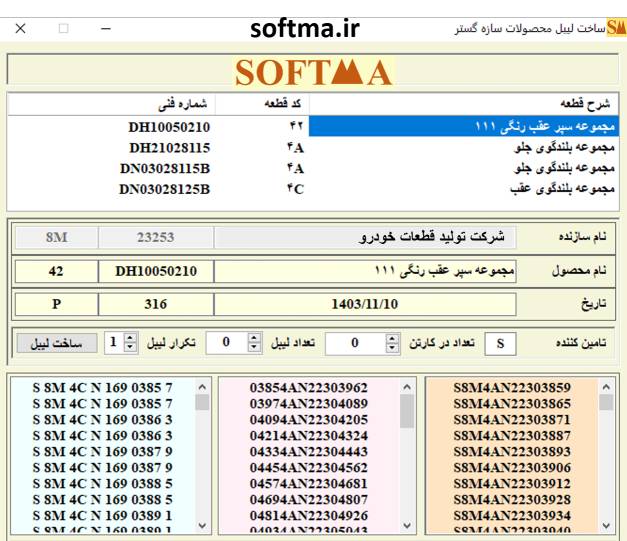
Task: Click the تاریخ (date) field showing 1403/11/10
Action: click(x=365, y=304)
